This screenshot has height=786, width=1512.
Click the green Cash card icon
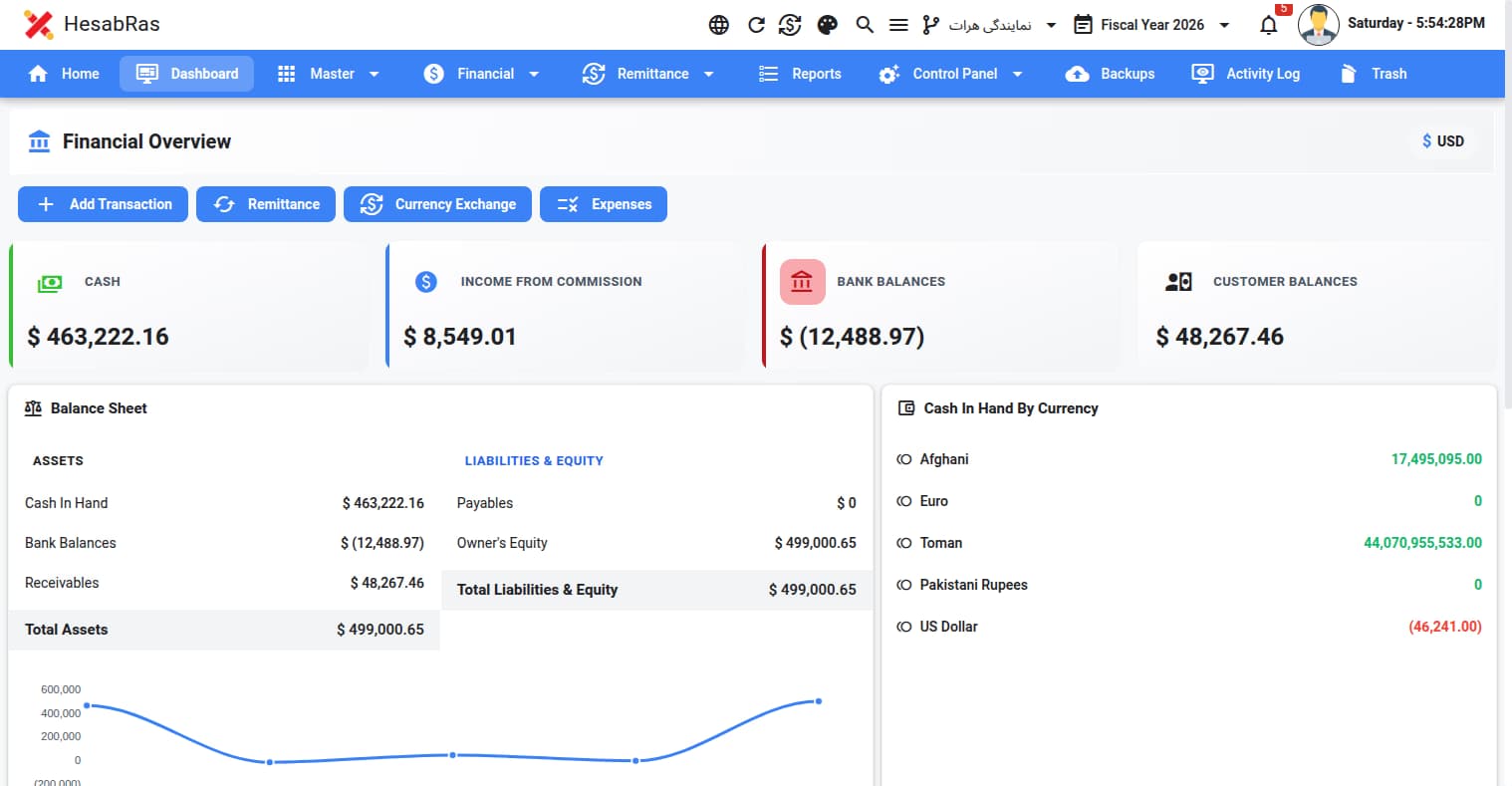coord(50,283)
